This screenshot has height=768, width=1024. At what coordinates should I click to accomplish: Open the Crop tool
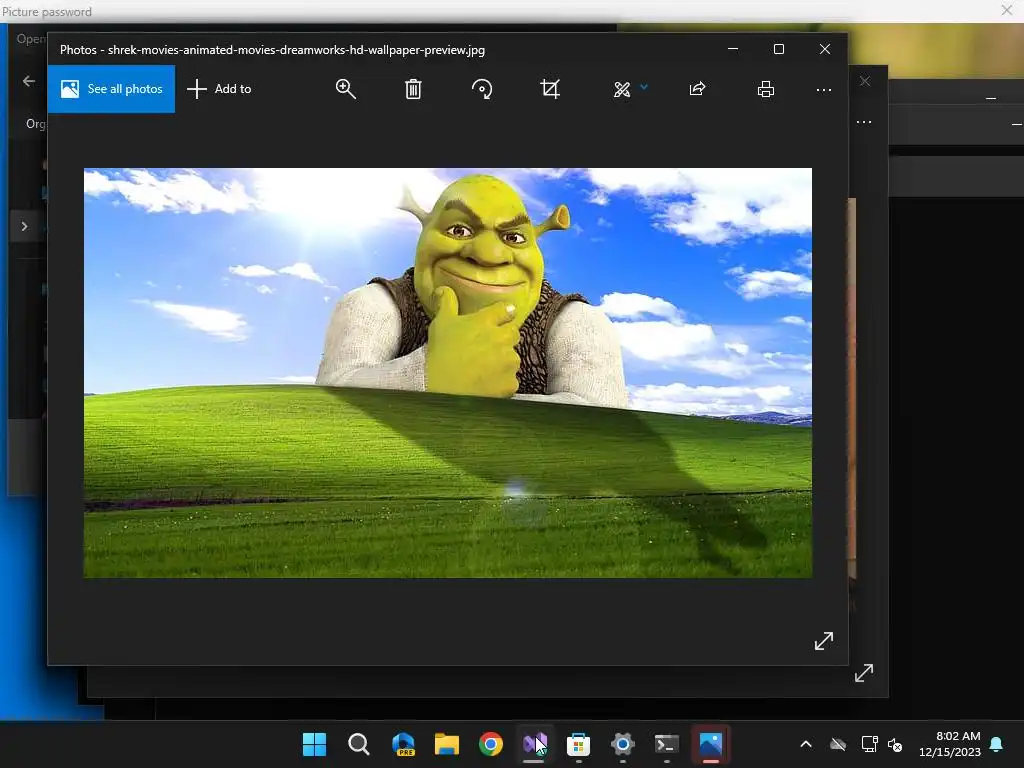550,89
